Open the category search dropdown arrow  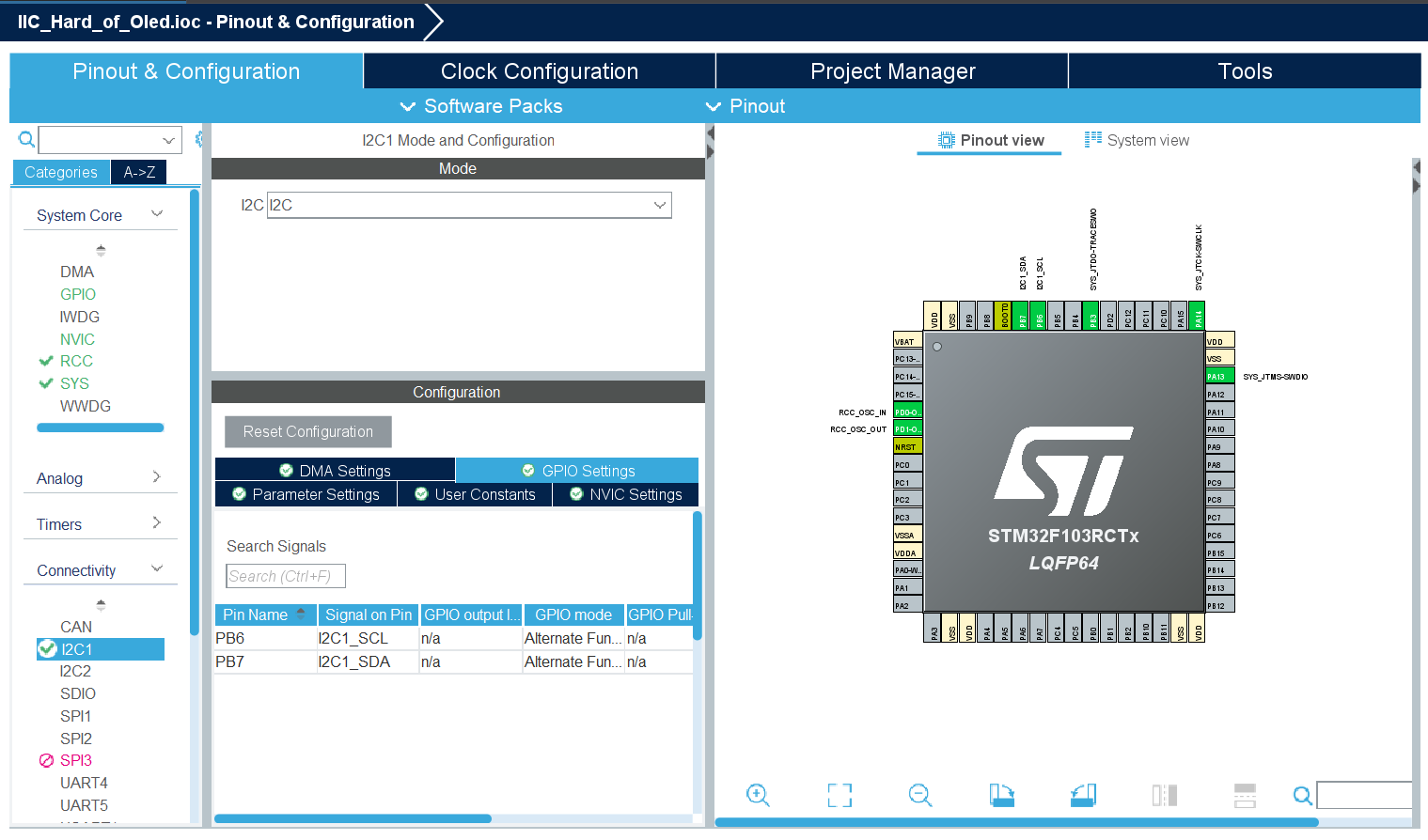[168, 140]
